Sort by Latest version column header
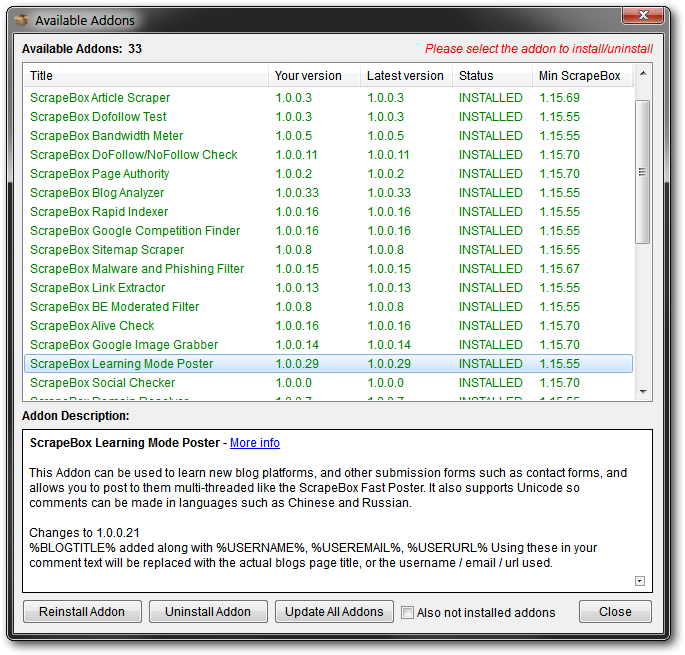The height and width of the screenshot is (655, 685). tap(405, 76)
